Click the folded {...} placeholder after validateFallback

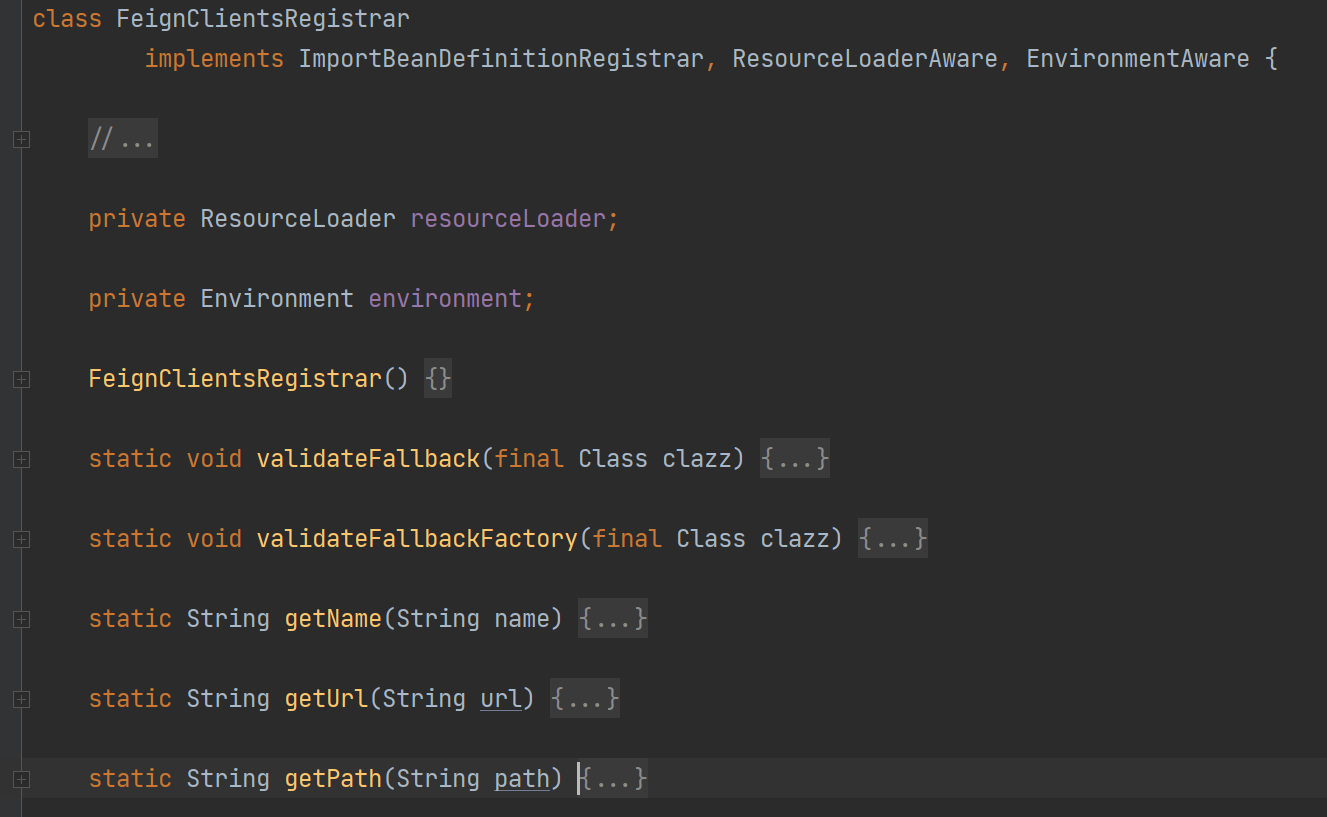(x=794, y=459)
